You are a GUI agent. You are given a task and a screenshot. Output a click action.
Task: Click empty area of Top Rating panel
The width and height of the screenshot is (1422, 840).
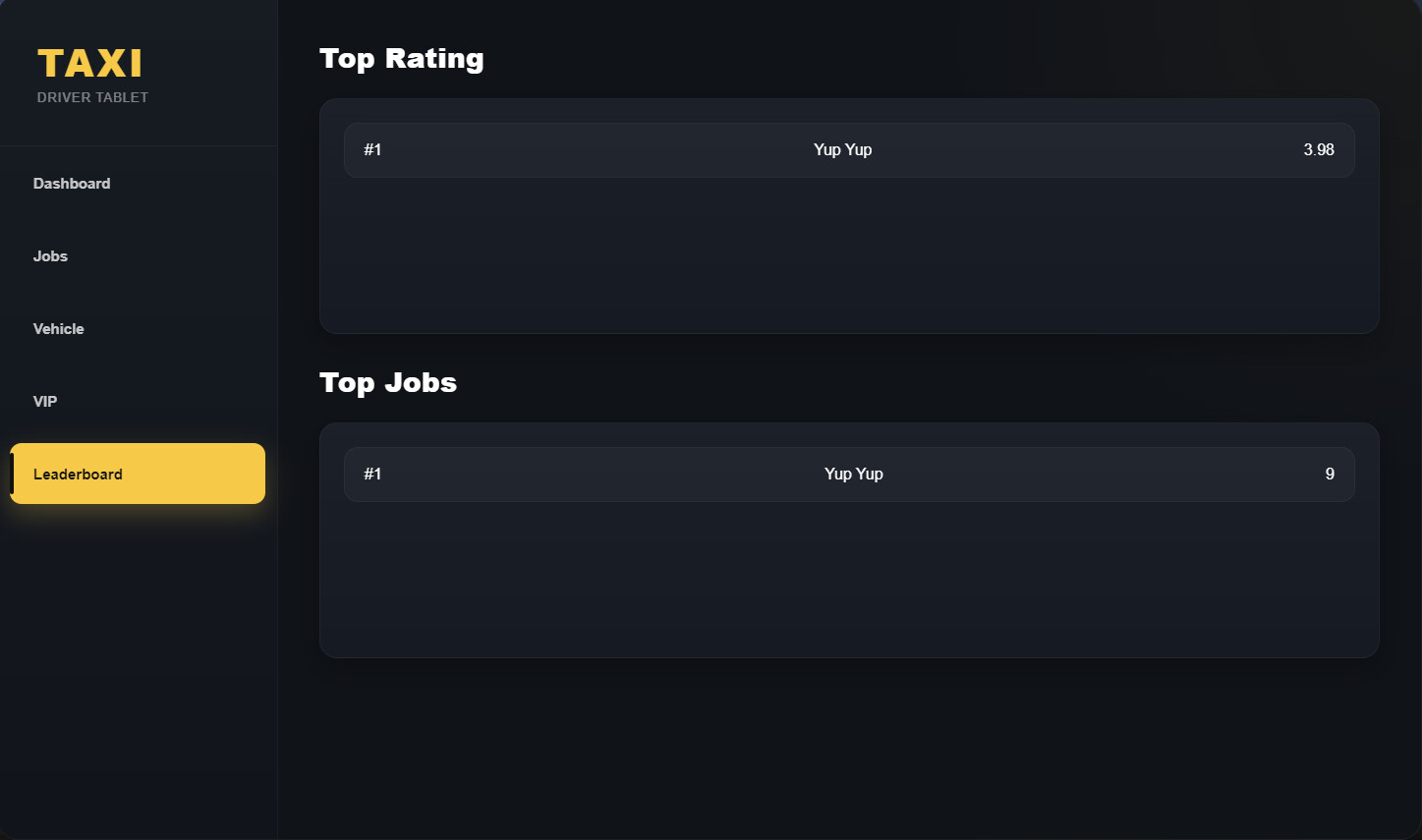pos(849,255)
